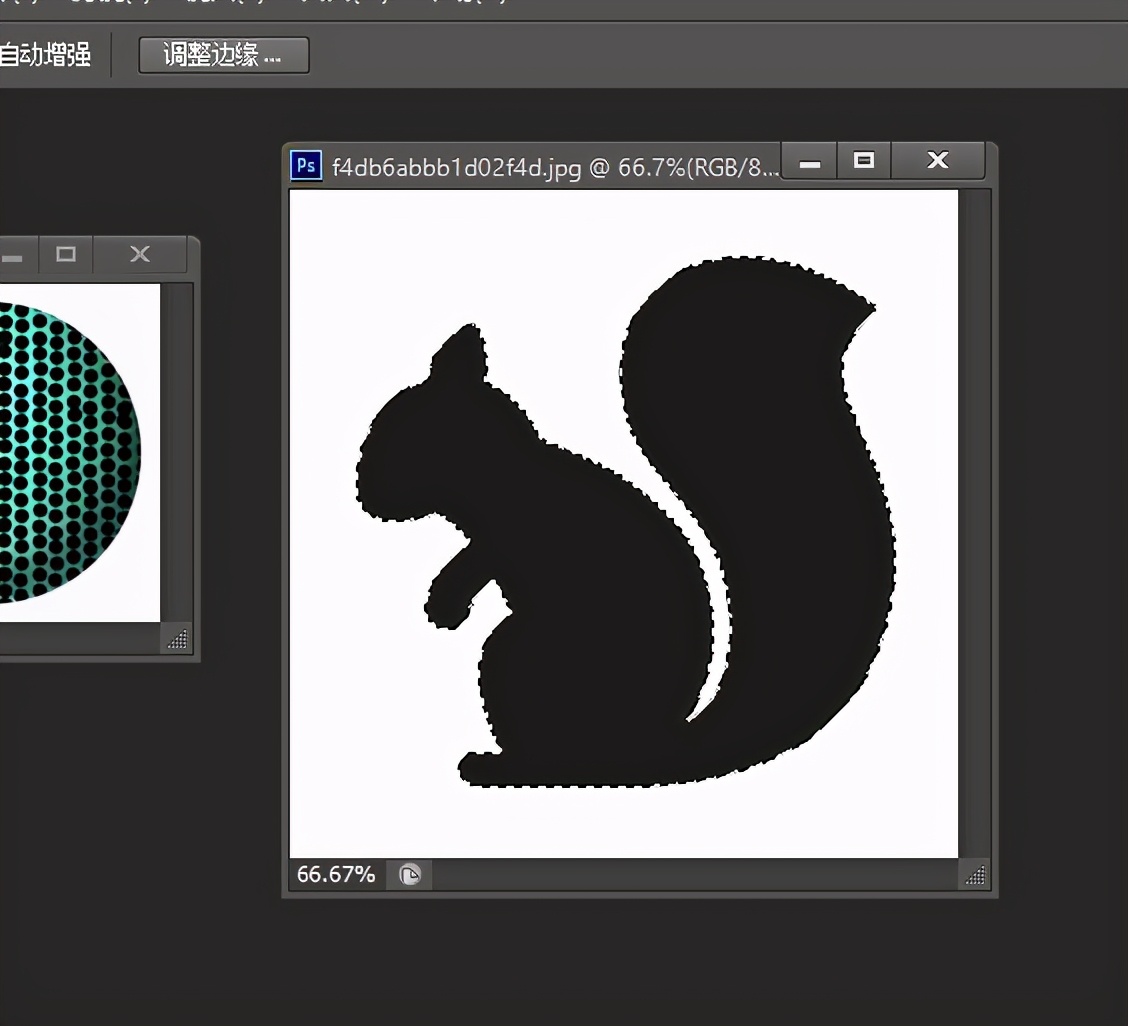Close the halftone image window

coord(139,254)
